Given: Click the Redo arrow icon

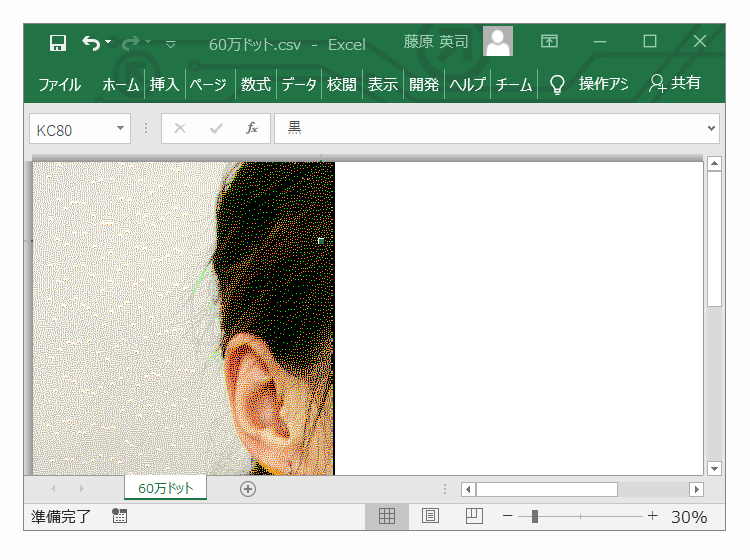Looking at the screenshot, I should pyautogui.click(x=131, y=44).
